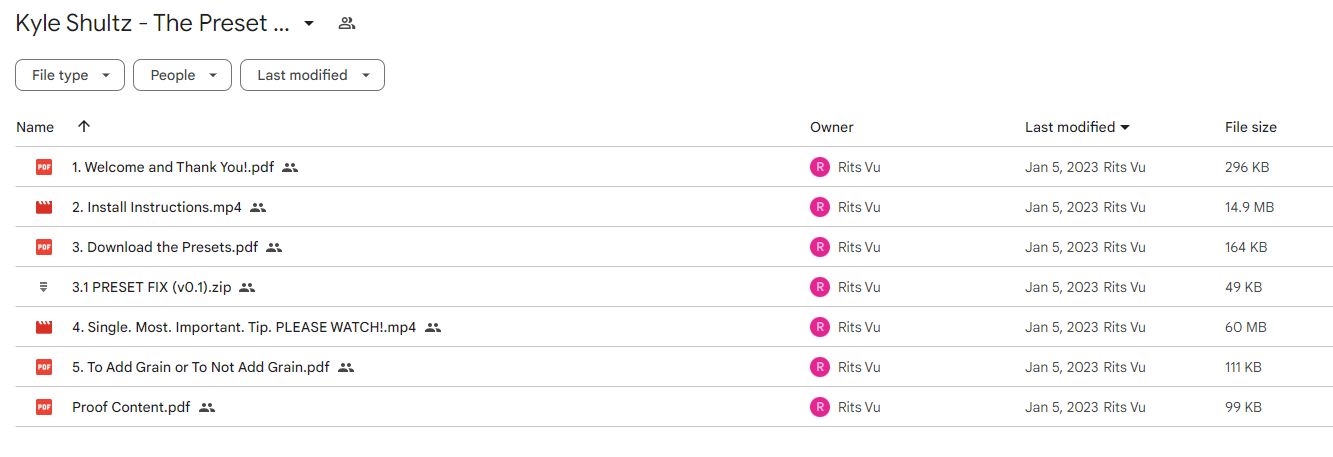Open the People filter dropdown
Viewport: 1333px width, 457px height.
coord(182,75)
